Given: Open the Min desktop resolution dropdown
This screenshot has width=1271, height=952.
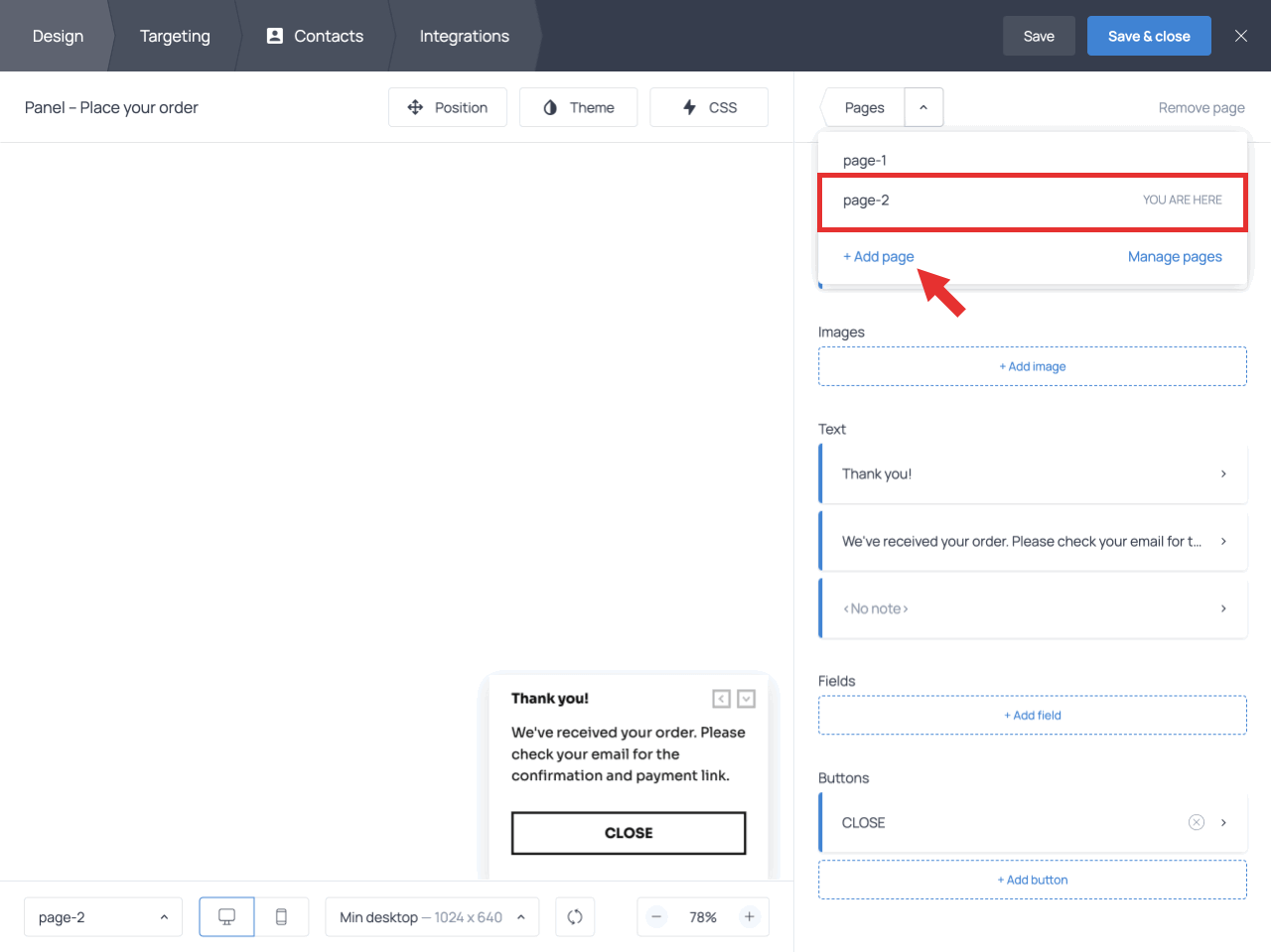Looking at the screenshot, I should click(x=432, y=916).
